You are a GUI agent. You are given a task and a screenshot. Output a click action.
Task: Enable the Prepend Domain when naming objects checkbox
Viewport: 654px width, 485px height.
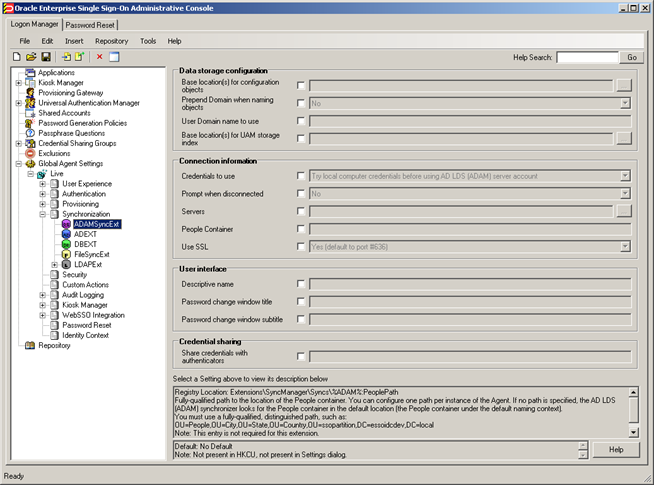[301, 103]
